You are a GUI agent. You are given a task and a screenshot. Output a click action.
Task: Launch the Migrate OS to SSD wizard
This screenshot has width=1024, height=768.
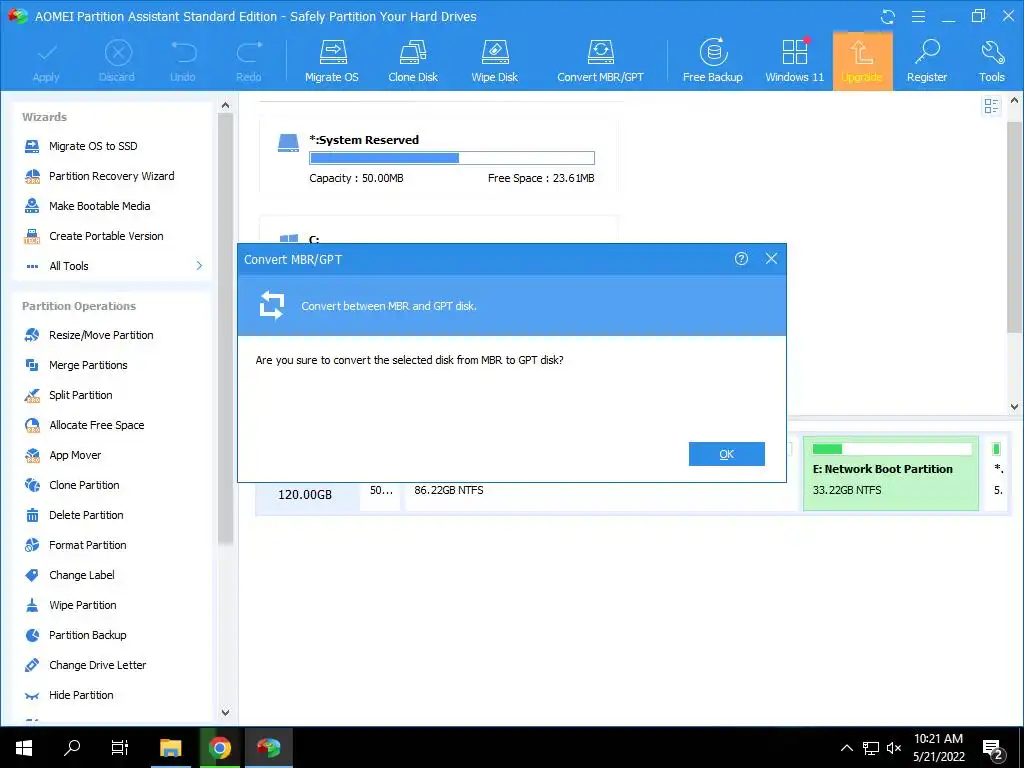coord(93,146)
